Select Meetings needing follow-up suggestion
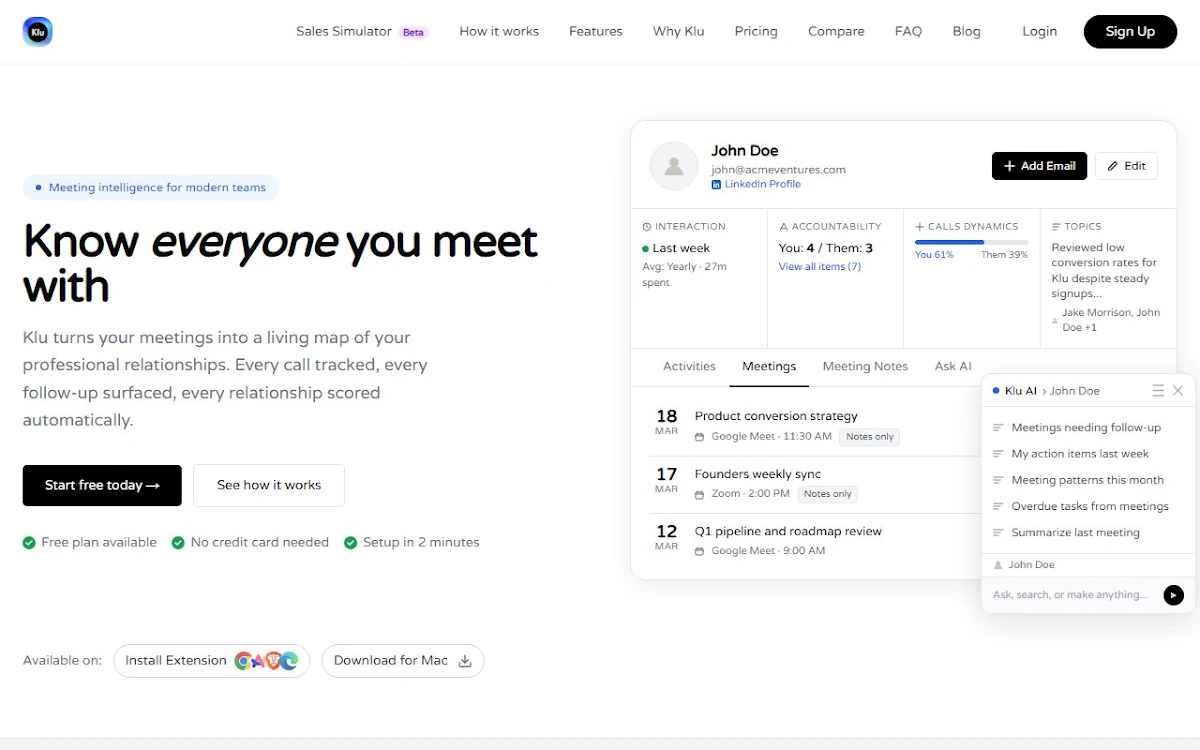The width and height of the screenshot is (1200, 750). (x=1088, y=428)
